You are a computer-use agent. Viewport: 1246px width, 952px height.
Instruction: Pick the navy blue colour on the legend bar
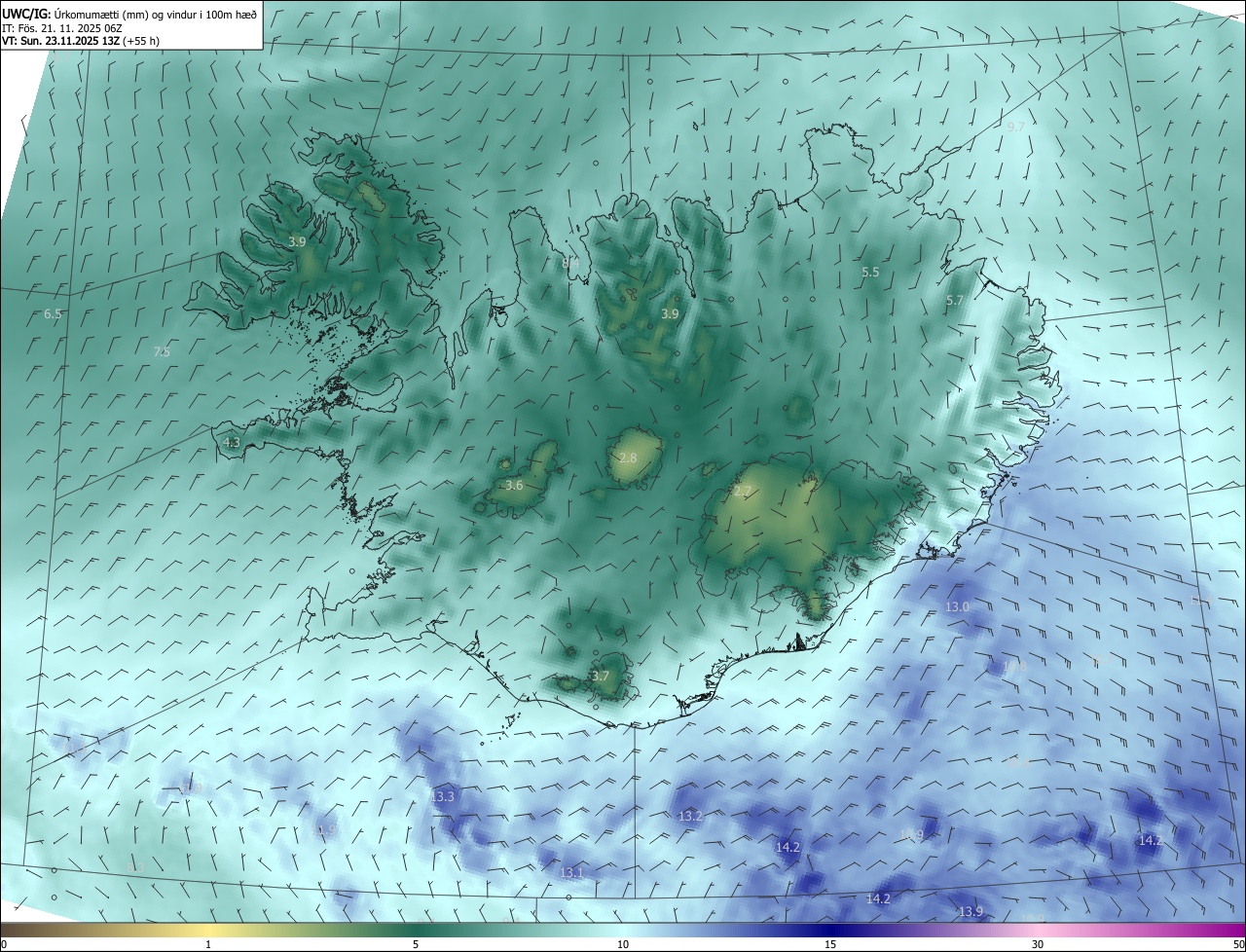830,930
